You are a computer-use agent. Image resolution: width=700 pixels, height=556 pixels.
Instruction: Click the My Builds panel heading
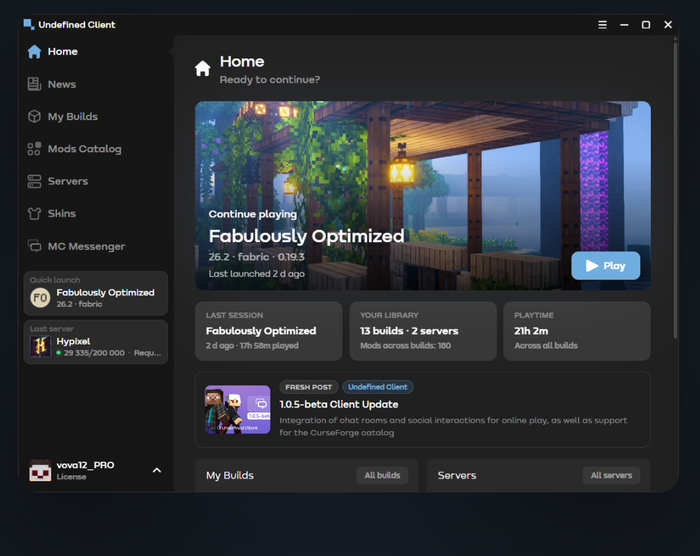tap(229, 475)
